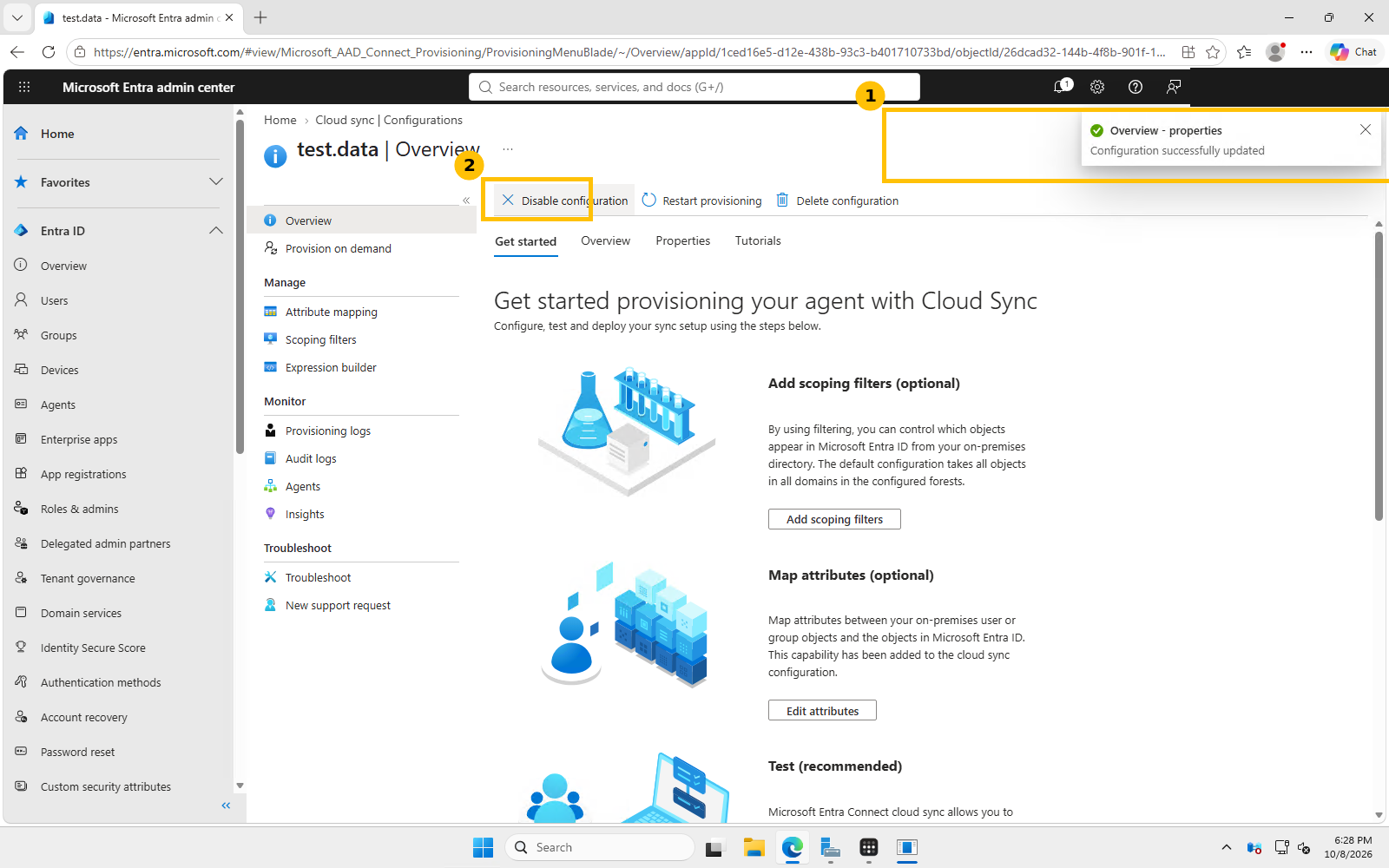Open App registrations in the sidebar

pyautogui.click(x=83, y=474)
